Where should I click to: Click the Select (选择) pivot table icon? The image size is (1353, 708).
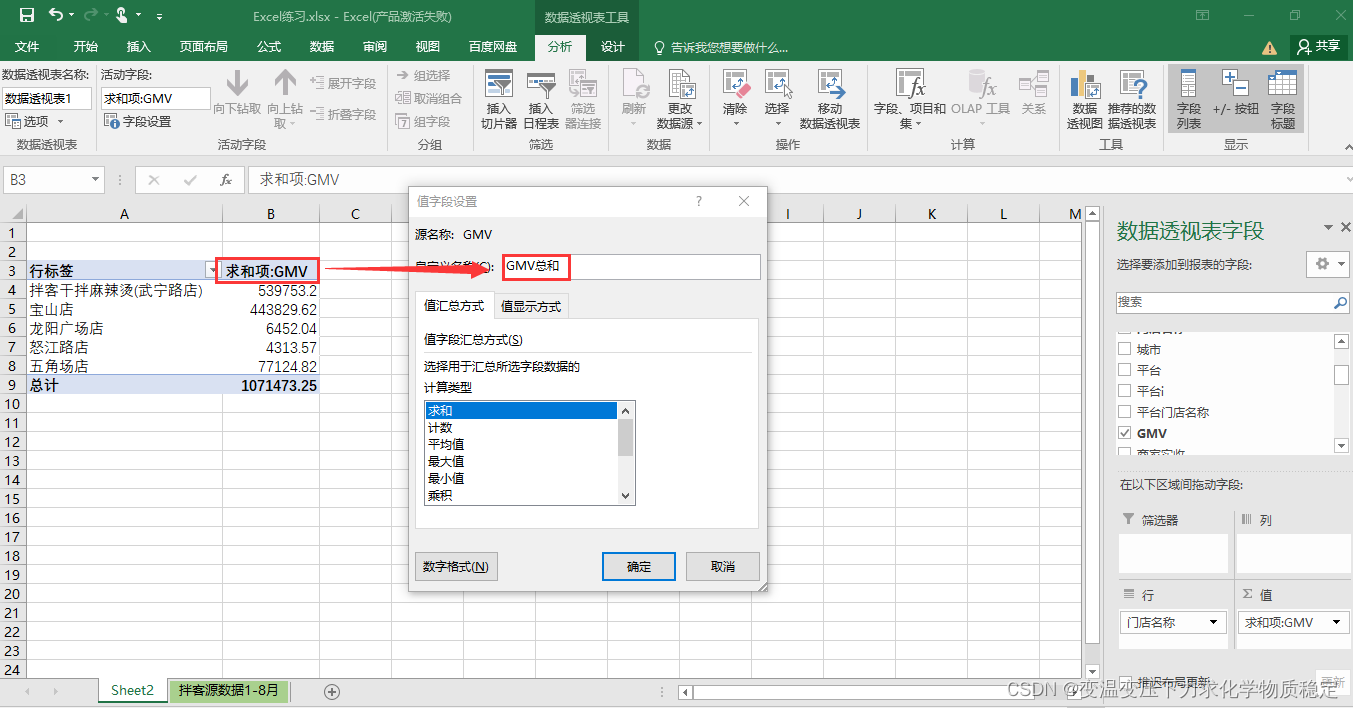[777, 84]
